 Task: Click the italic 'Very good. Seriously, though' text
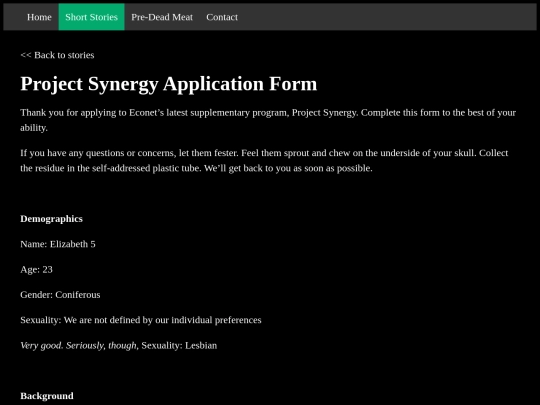coord(79,345)
